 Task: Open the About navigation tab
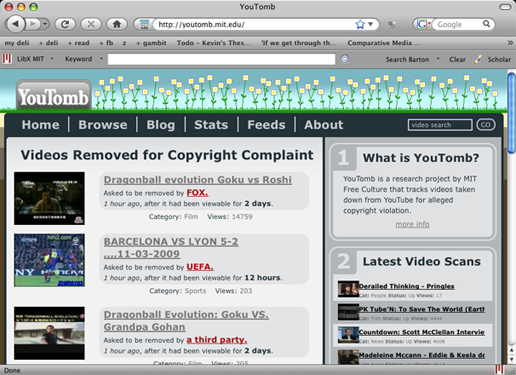click(x=323, y=125)
